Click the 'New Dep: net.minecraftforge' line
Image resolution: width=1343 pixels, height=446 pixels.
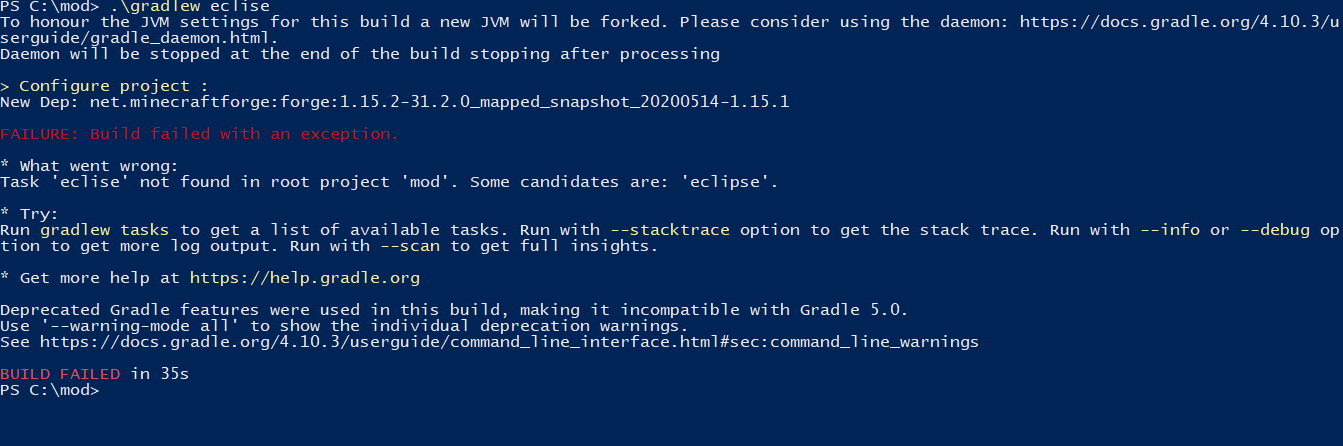pyautogui.click(x=395, y=102)
